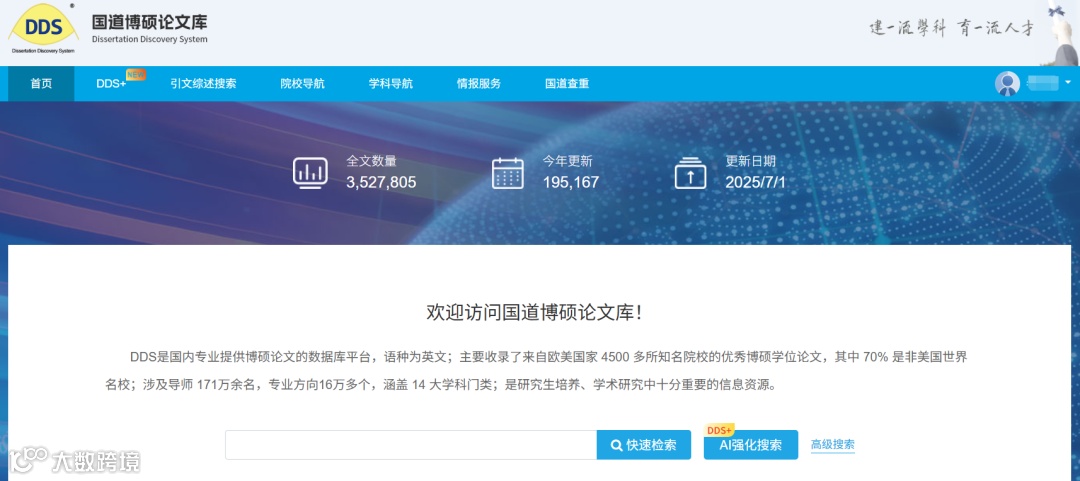Viewport: 1080px width, 481px height.
Task: Click the bar chart full-text count icon
Action: 311,172
